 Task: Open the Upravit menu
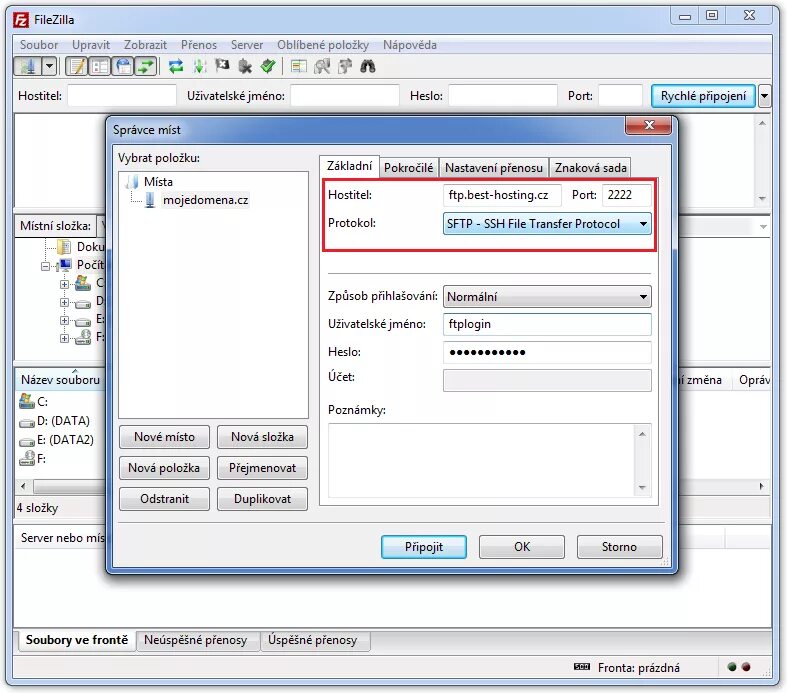pyautogui.click(x=91, y=45)
